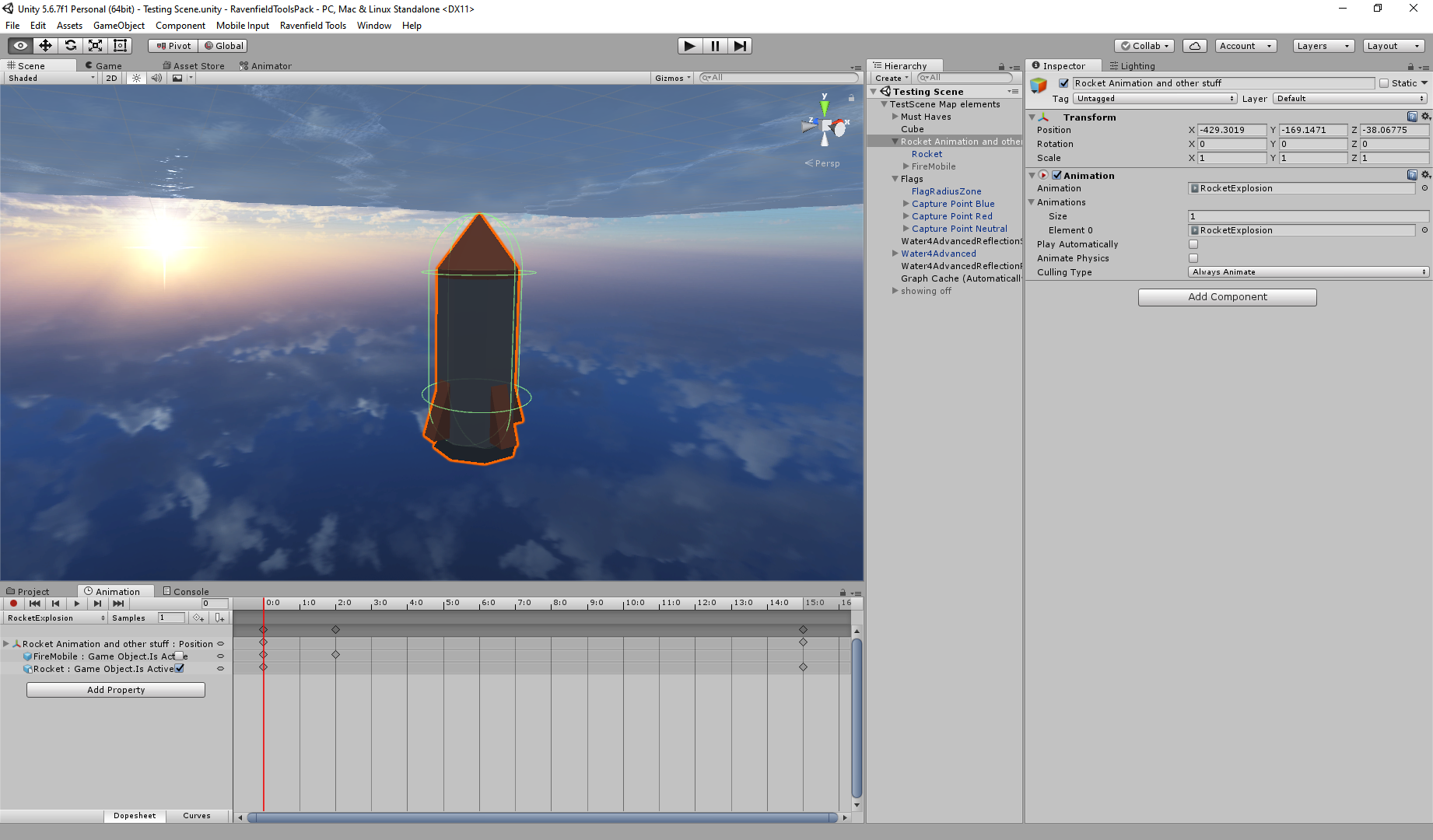Select the Rect Transform tool
The height and width of the screenshot is (840, 1433).
(x=120, y=46)
